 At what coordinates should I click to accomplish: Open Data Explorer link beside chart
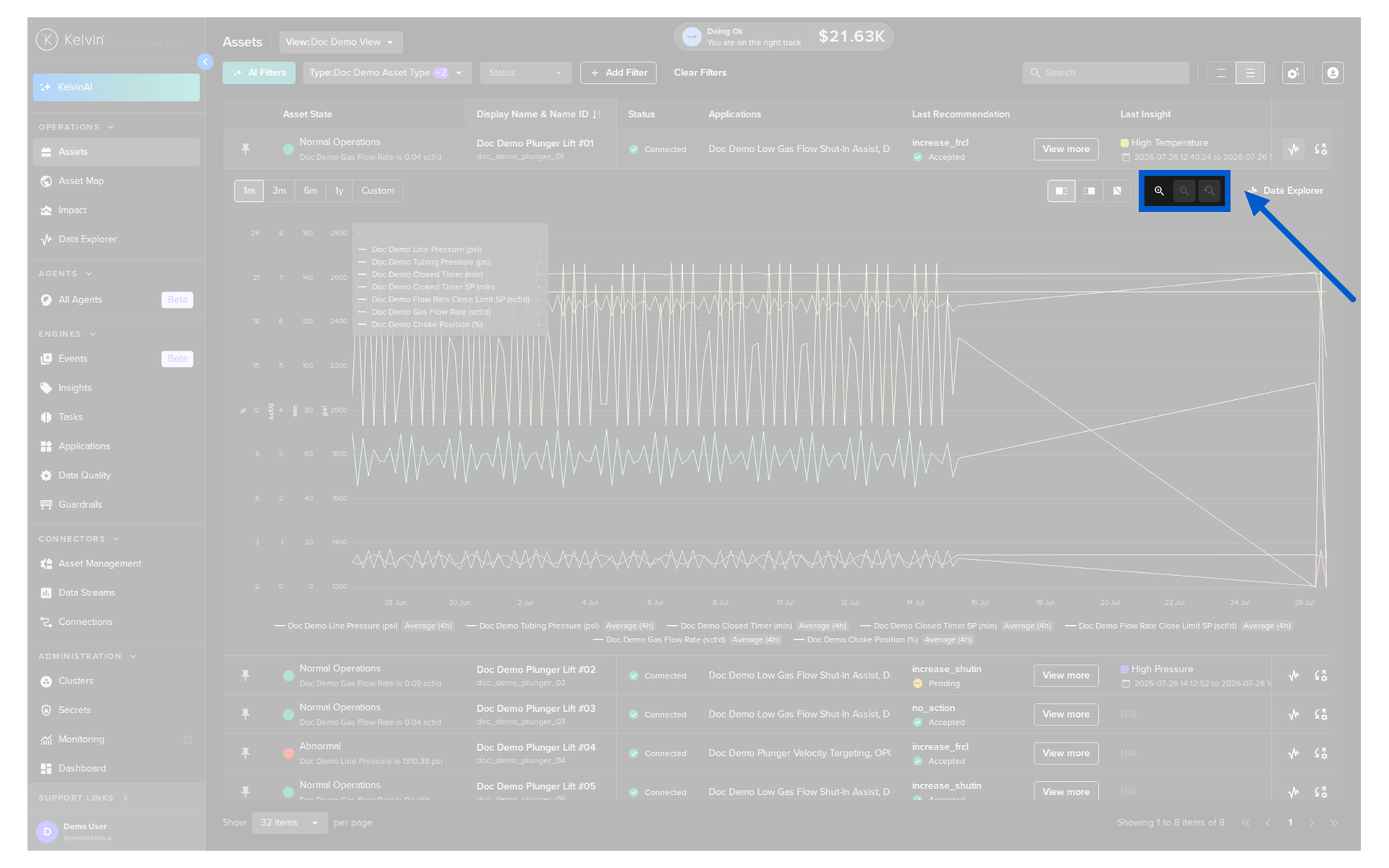coord(1286,191)
